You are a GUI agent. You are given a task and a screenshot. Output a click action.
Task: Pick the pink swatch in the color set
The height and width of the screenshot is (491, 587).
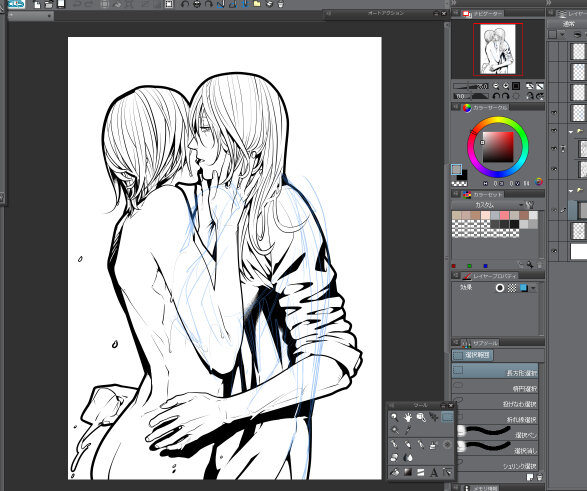pyautogui.click(x=504, y=215)
